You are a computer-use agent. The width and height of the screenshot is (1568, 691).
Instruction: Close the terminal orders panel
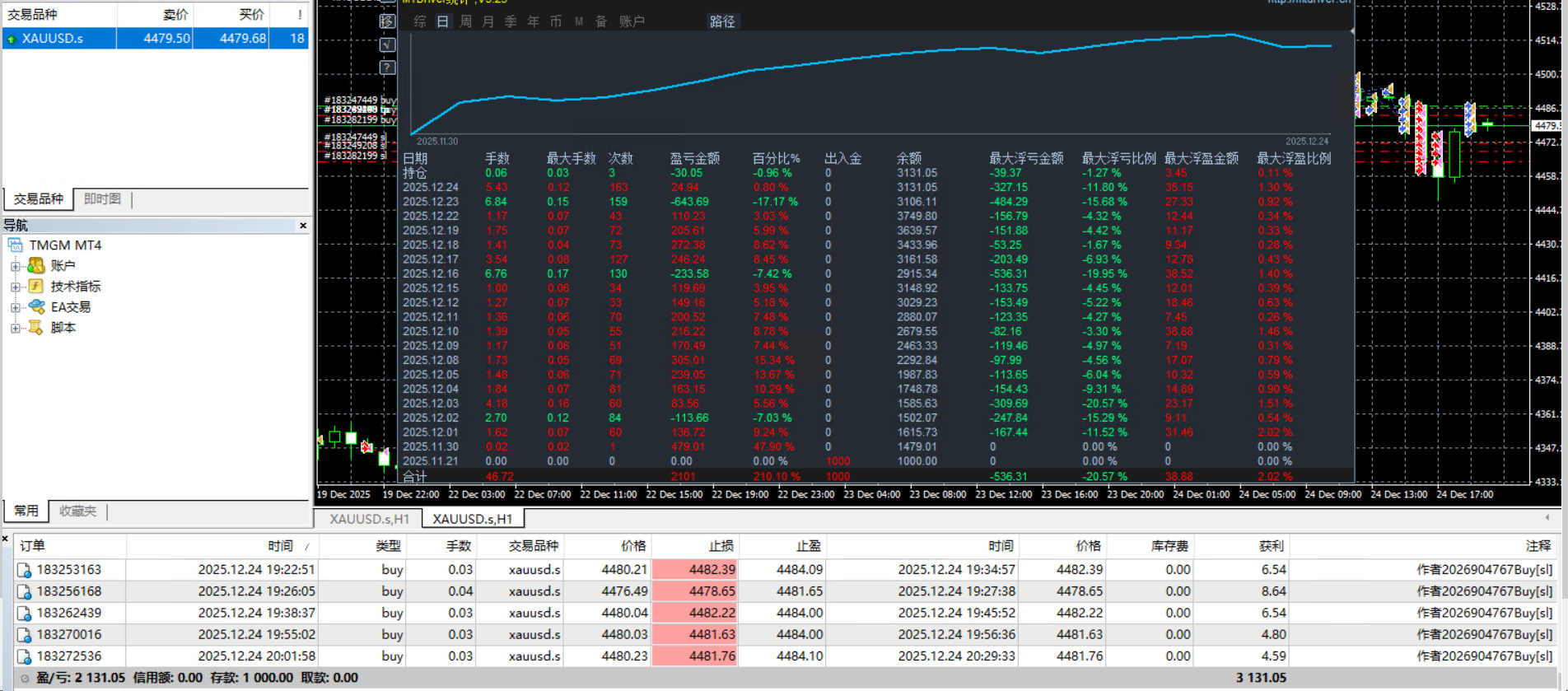point(5,539)
